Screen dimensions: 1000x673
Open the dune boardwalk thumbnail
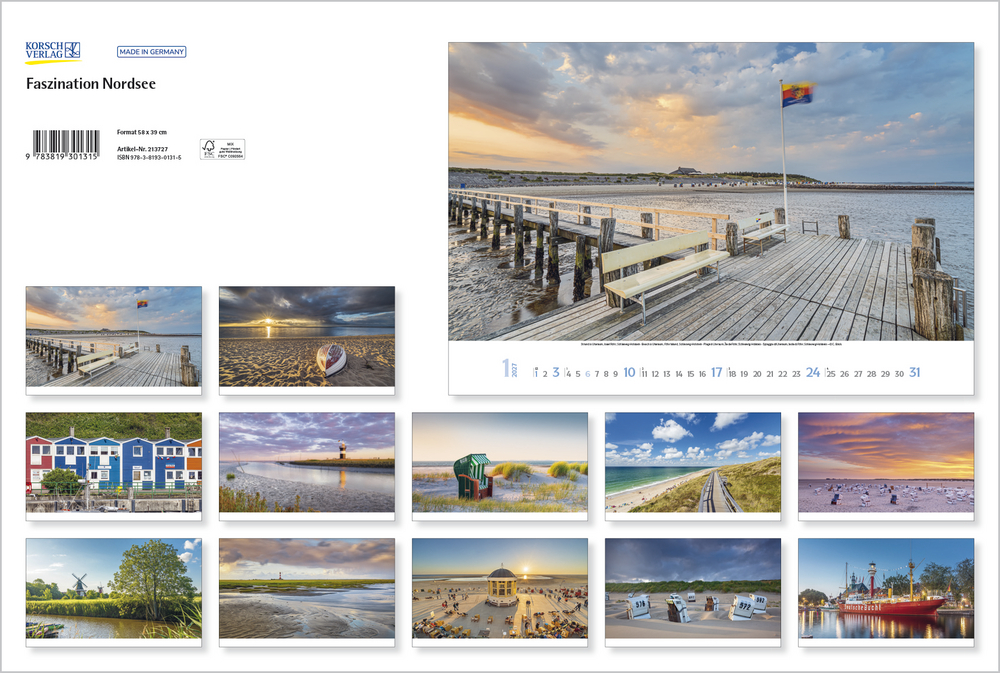click(x=692, y=462)
